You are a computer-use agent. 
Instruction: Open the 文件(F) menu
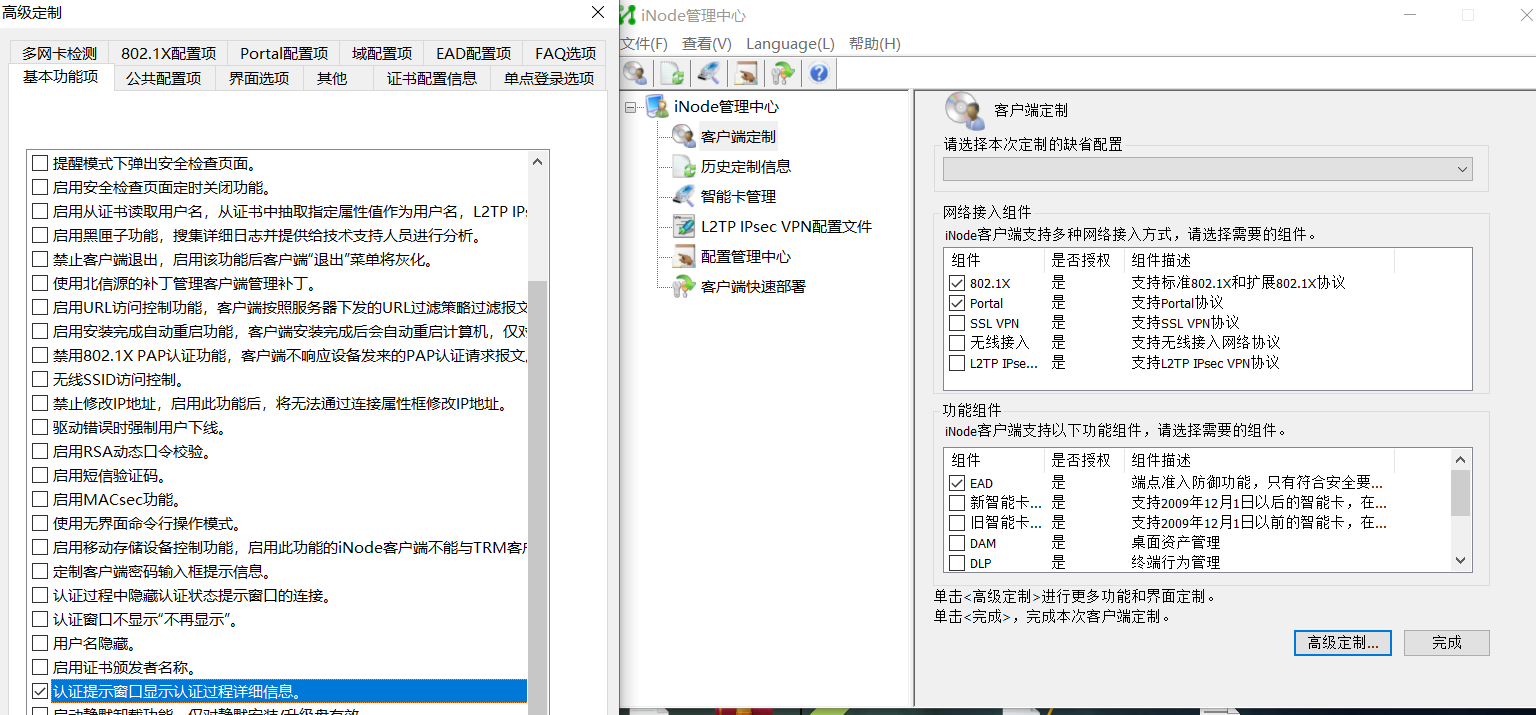[x=644, y=44]
